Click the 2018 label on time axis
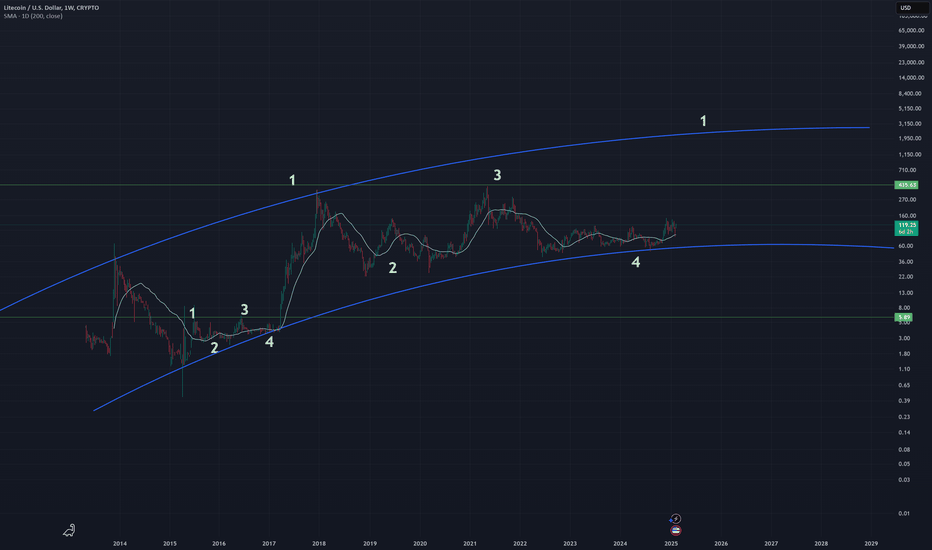This screenshot has height=550, width=932. (x=319, y=543)
